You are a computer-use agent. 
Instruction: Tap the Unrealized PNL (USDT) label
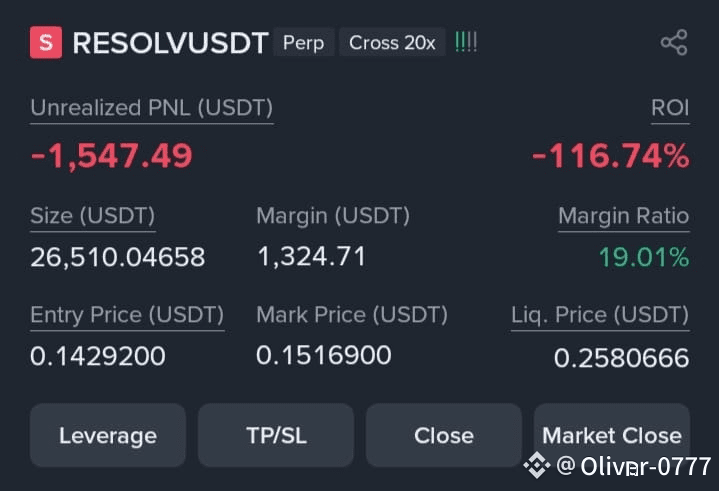[151, 108]
